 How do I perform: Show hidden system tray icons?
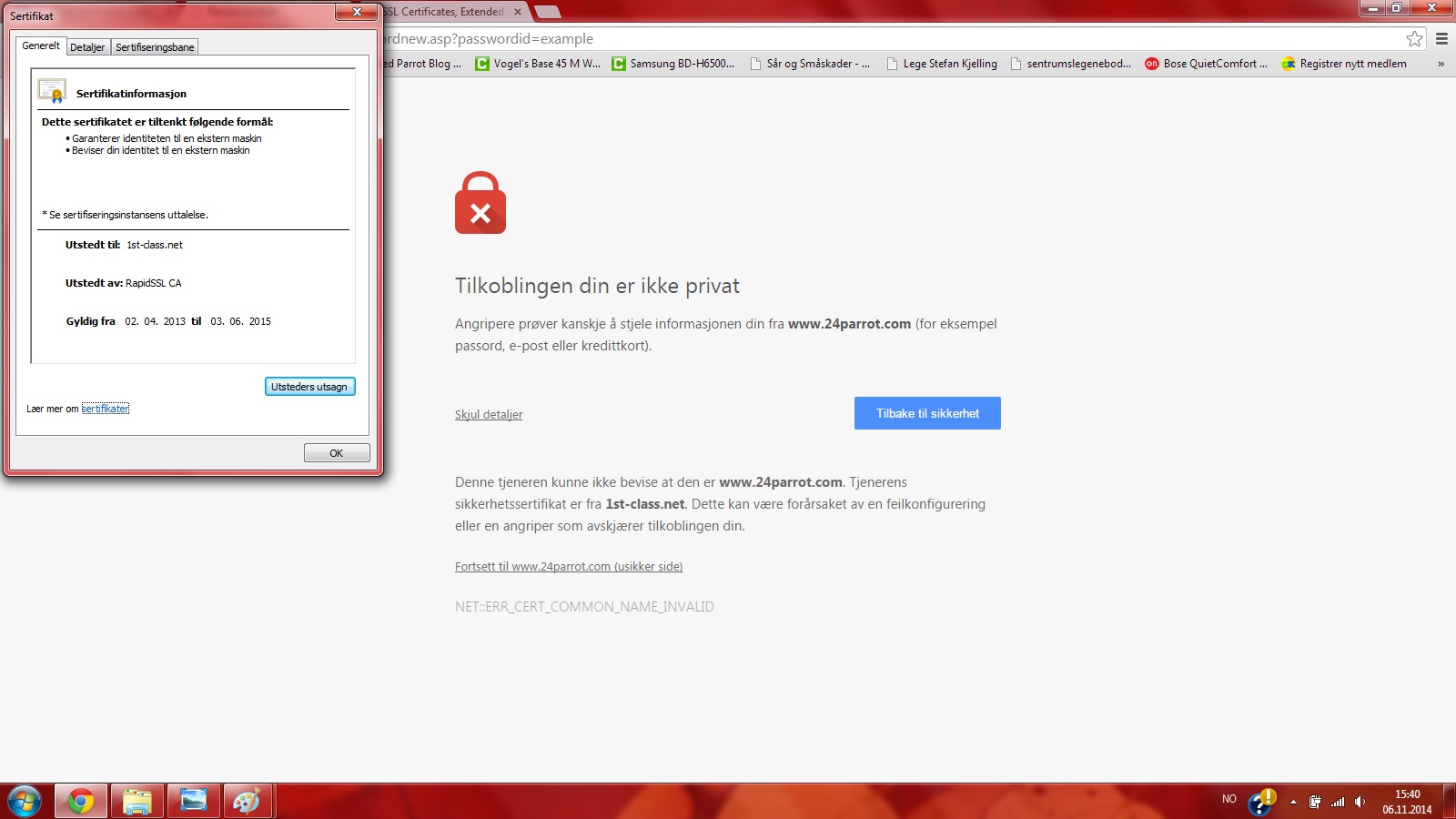pyautogui.click(x=1293, y=802)
